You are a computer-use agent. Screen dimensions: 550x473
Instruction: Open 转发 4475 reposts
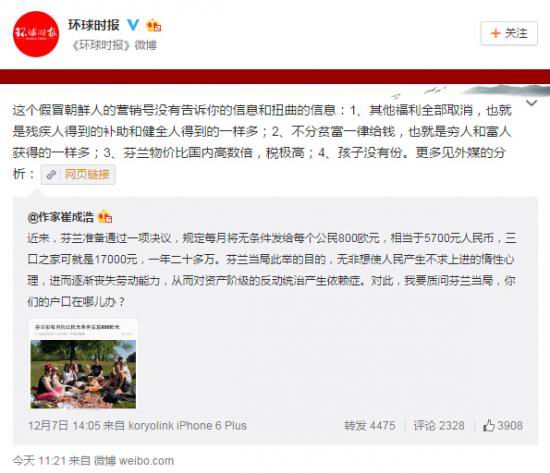pos(370,426)
